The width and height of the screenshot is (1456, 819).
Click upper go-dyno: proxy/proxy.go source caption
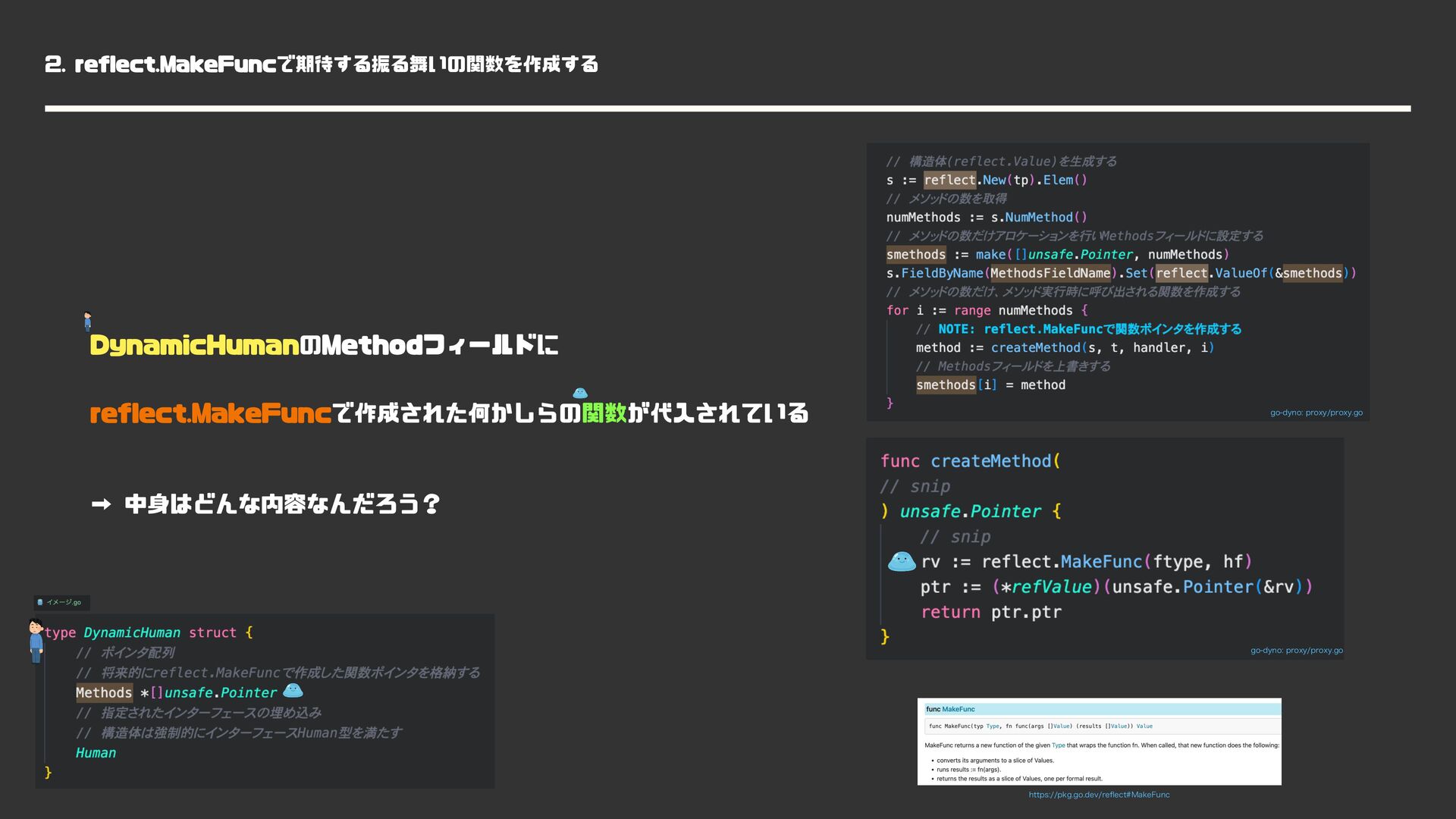pos(1316,413)
